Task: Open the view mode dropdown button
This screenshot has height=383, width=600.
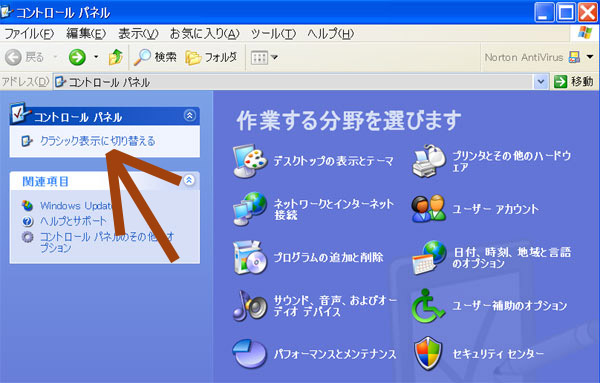Action: [x=264, y=58]
